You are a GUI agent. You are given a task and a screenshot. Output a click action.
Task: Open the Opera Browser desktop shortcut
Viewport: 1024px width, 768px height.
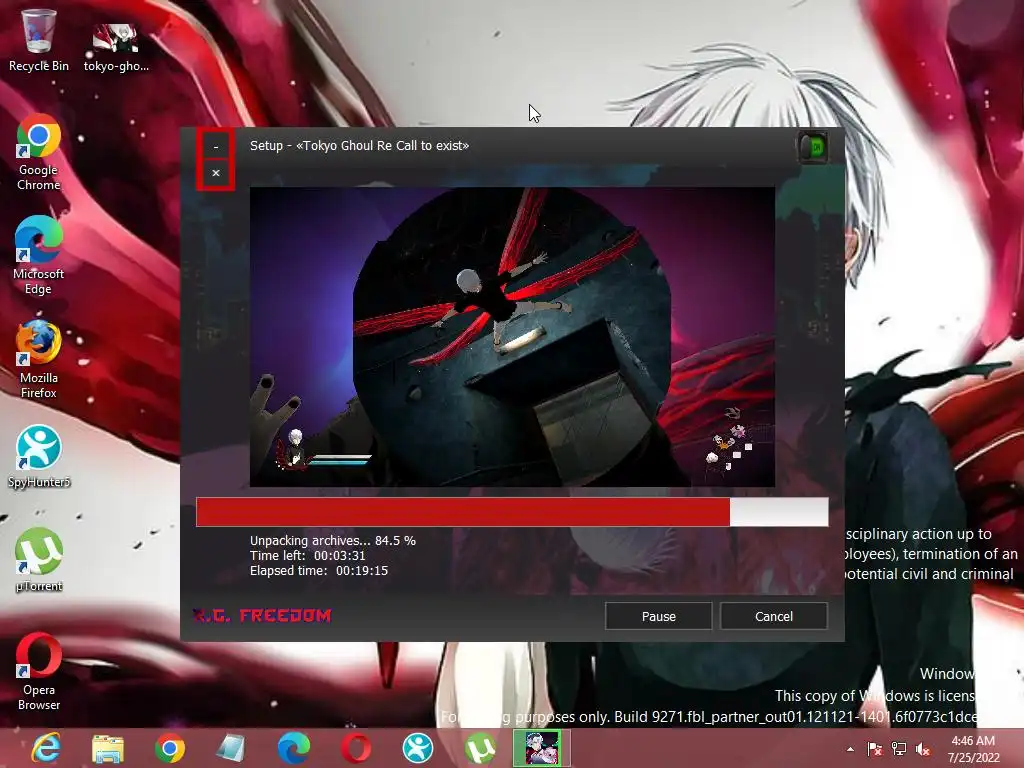tap(39, 672)
